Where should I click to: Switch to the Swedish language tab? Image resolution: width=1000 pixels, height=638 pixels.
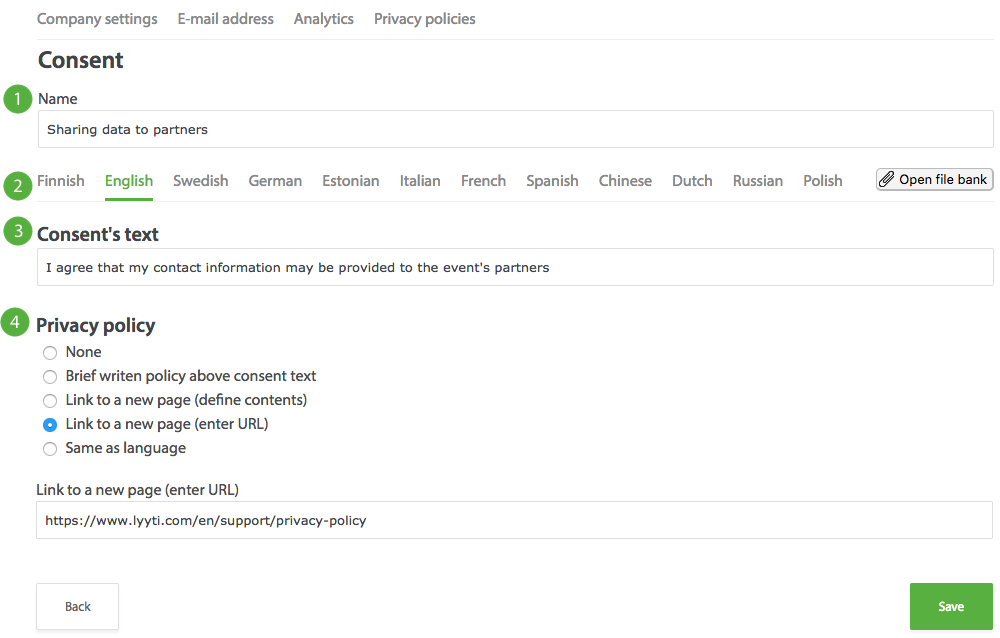(200, 180)
